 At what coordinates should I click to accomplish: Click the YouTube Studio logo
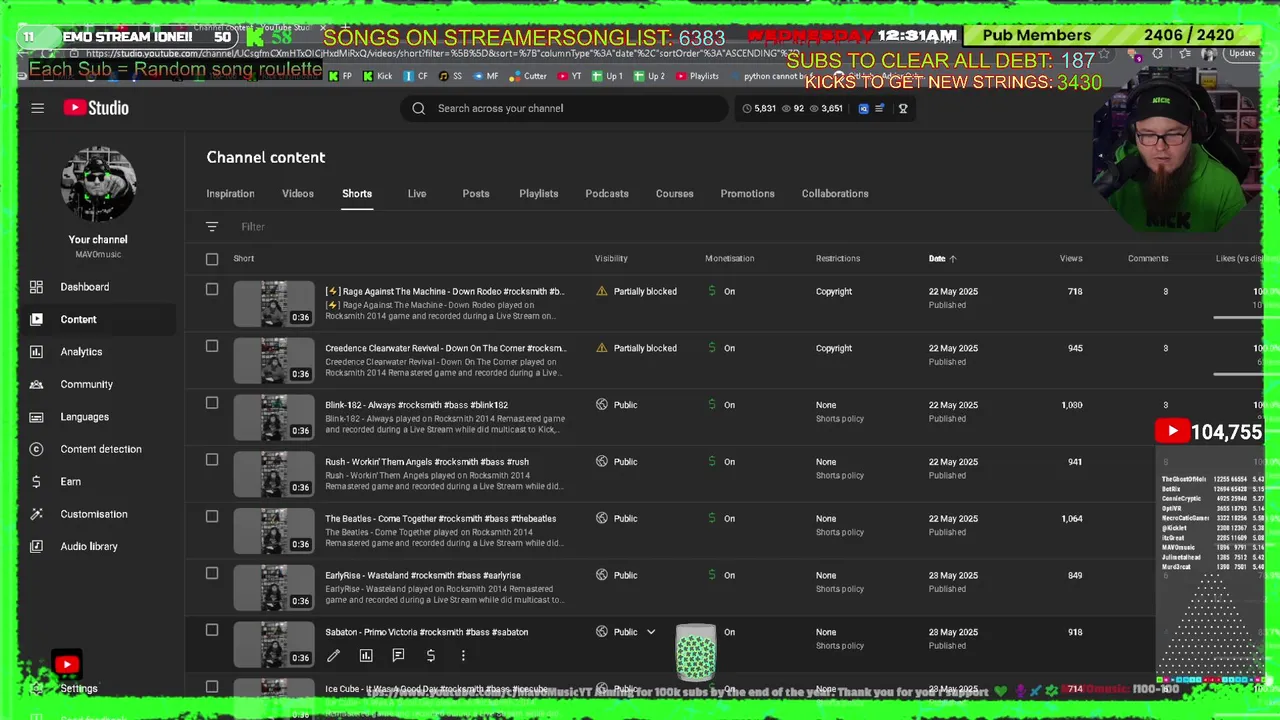(x=96, y=108)
